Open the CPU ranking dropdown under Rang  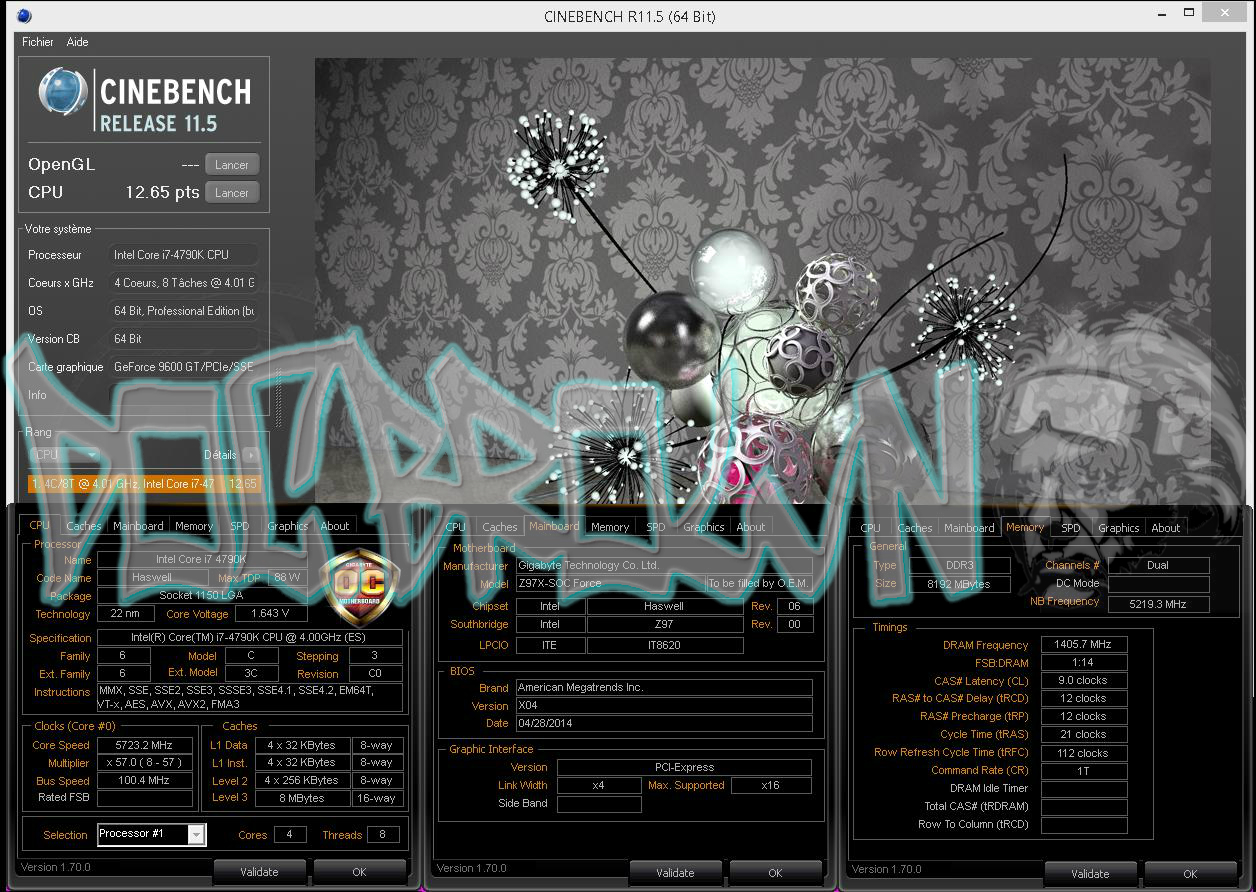coord(63,455)
